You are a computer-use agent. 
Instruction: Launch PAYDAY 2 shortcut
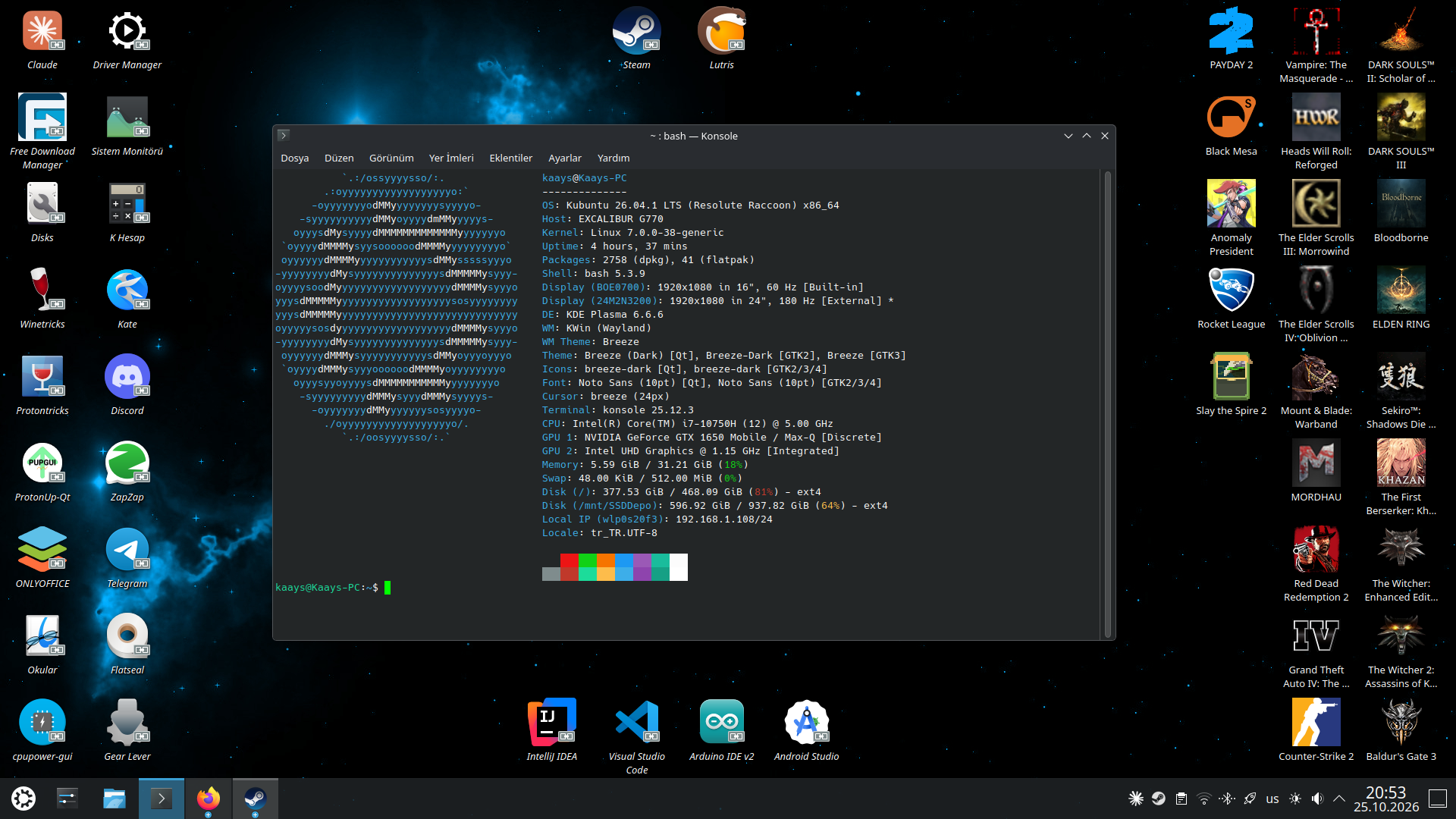(x=1231, y=32)
